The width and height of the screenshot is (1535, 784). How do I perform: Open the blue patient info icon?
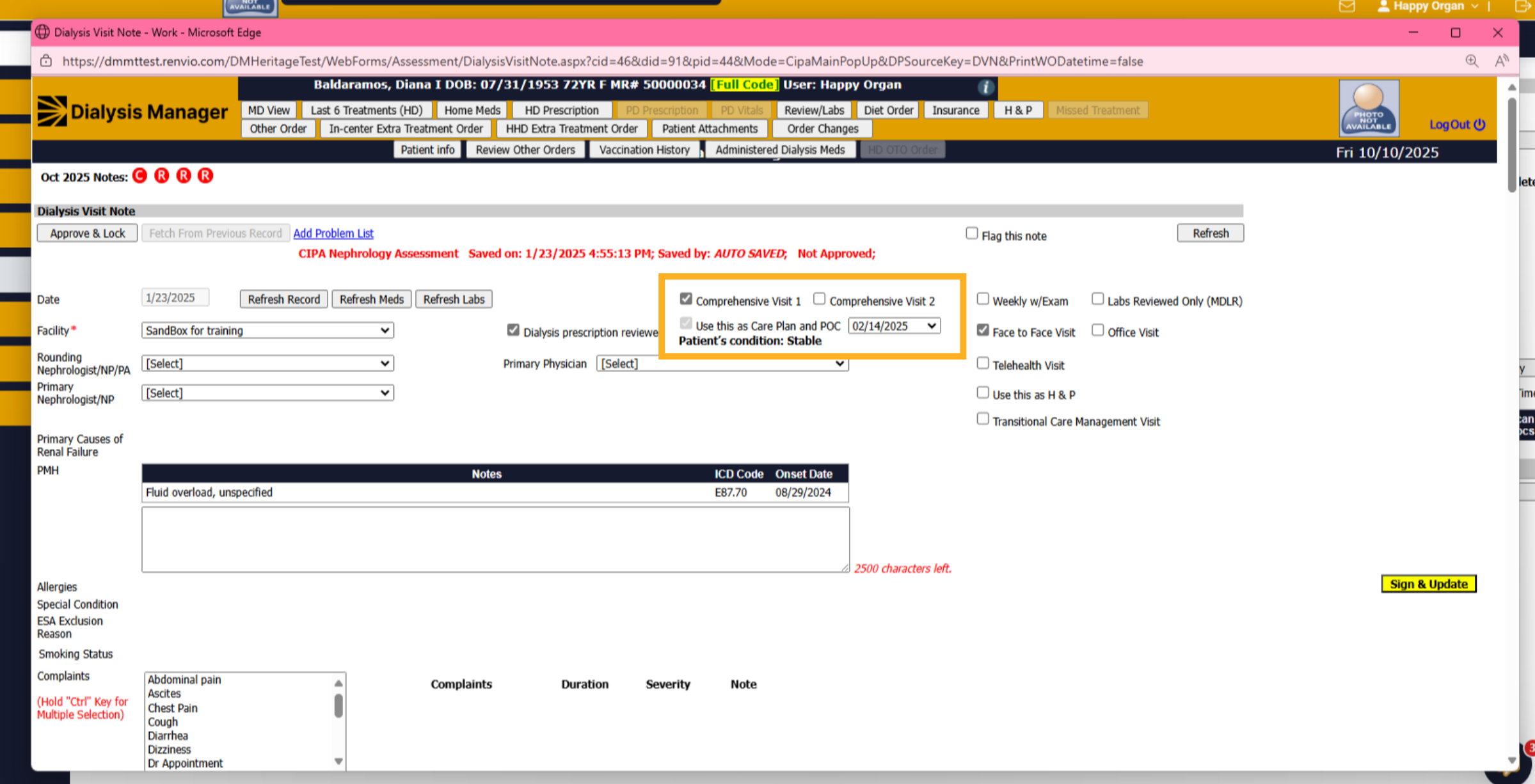985,87
